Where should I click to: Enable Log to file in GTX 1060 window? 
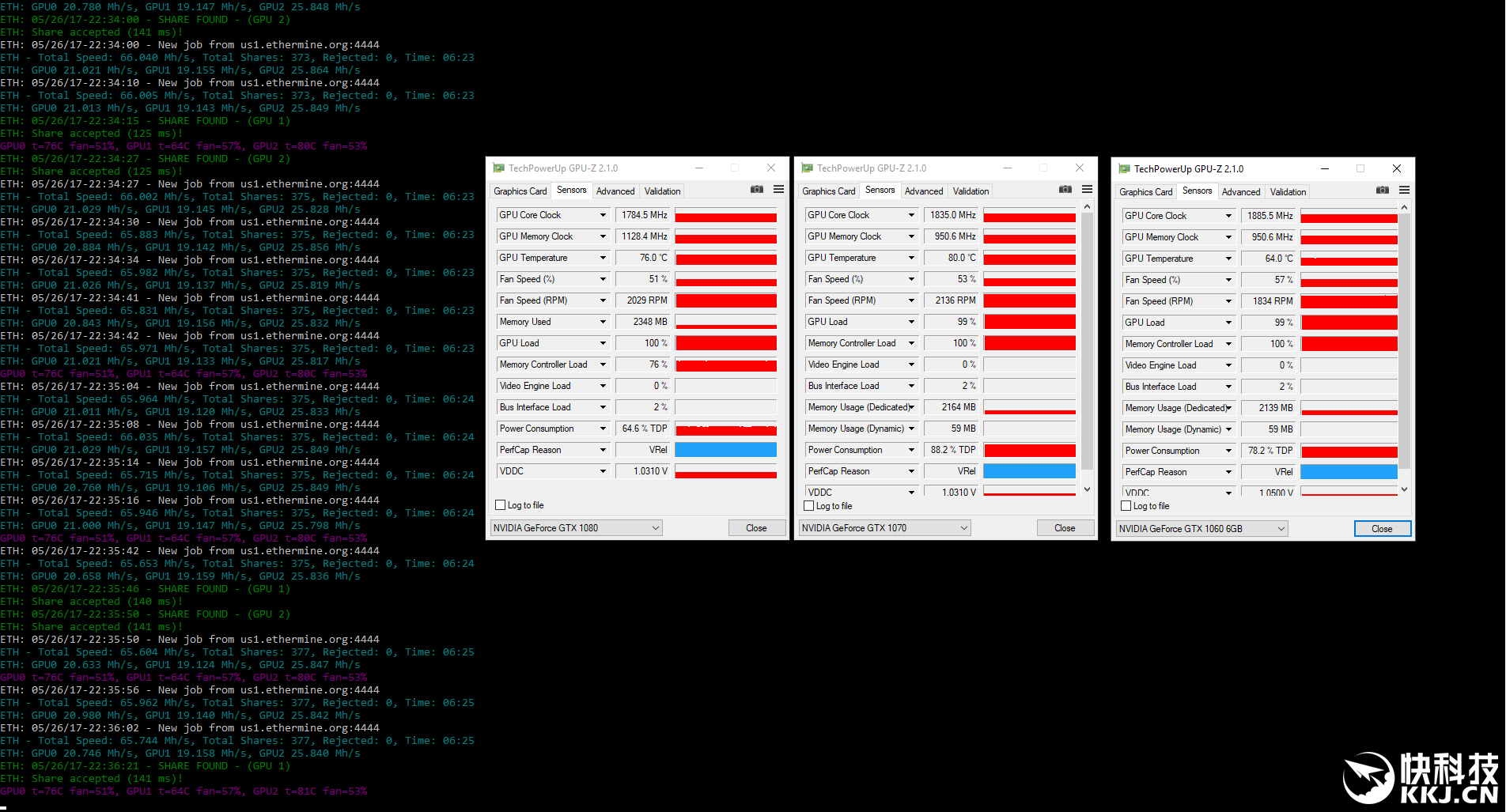[1126, 506]
